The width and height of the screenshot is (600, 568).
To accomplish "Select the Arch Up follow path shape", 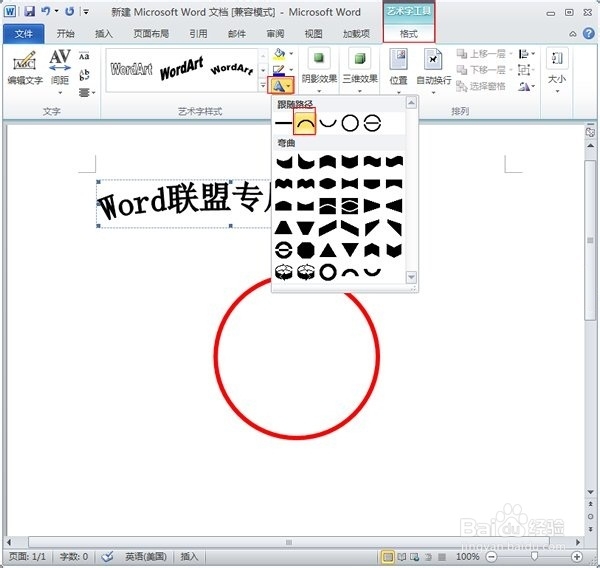I will pyautogui.click(x=305, y=122).
